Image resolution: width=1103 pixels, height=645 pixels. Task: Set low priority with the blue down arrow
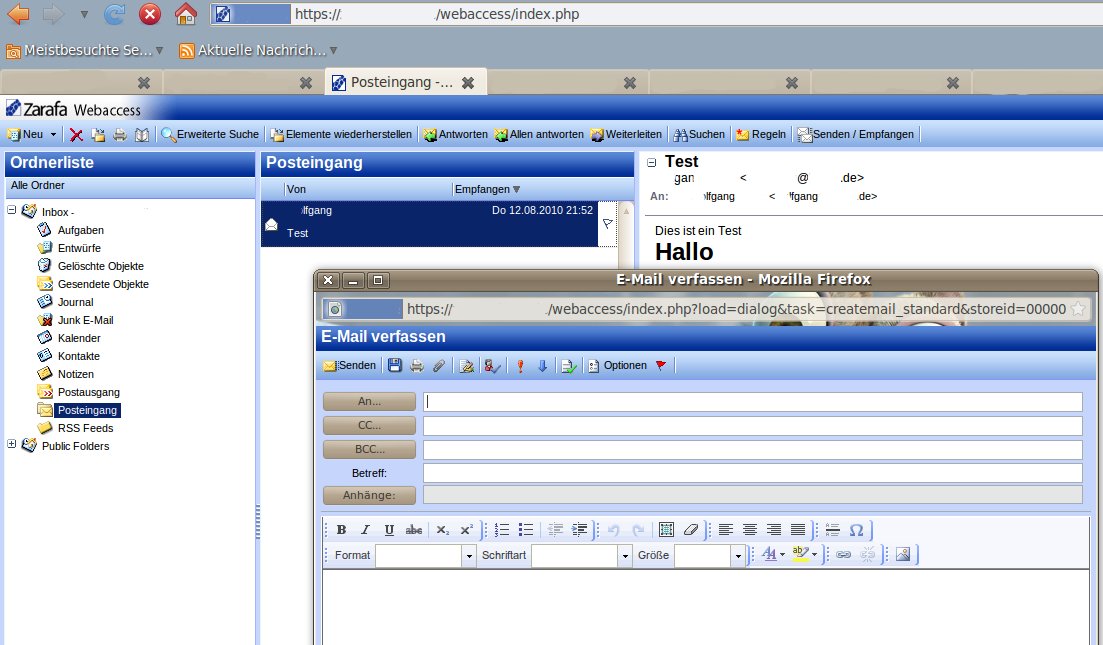pos(542,366)
